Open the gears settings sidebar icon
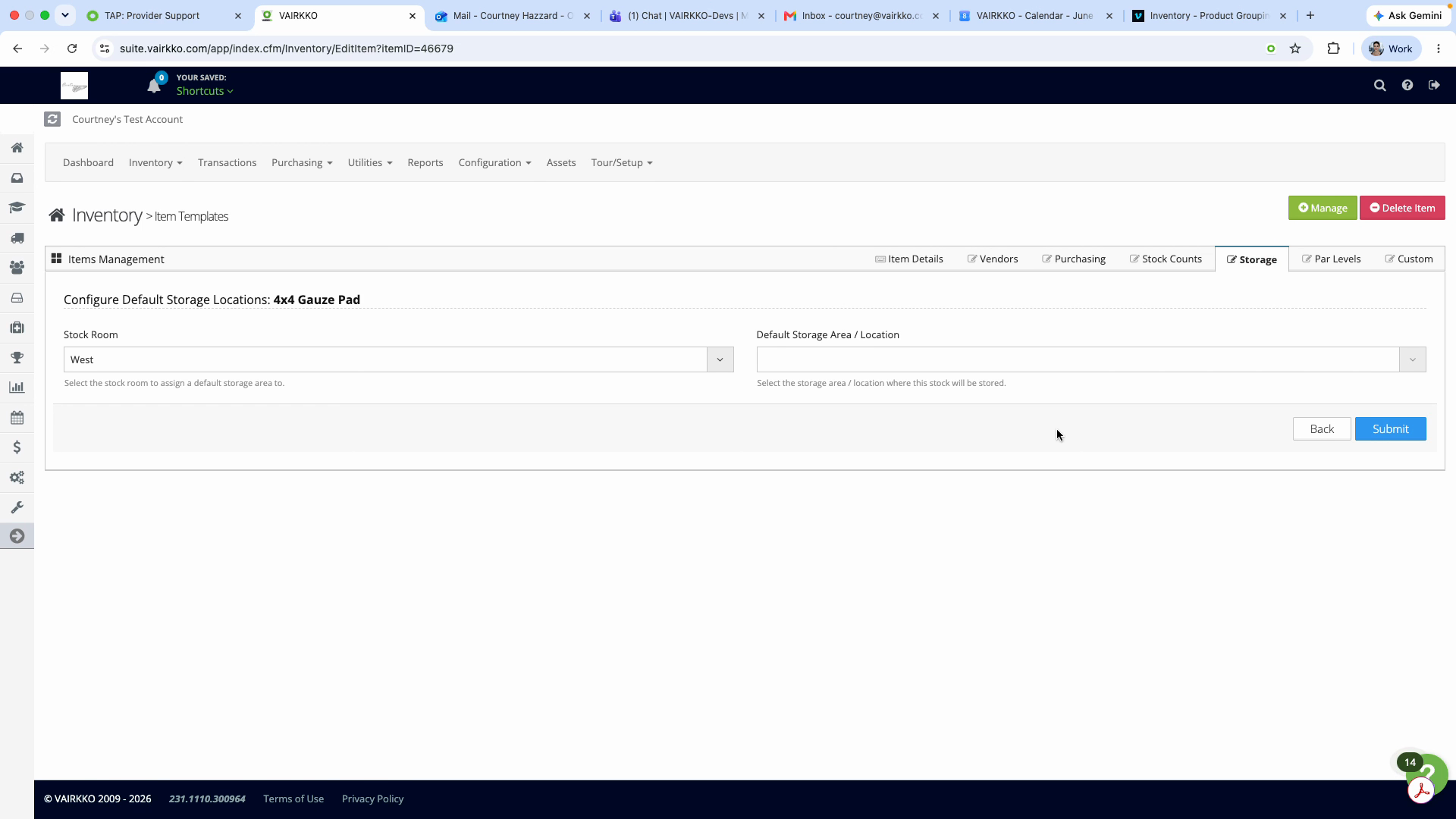 click(17, 477)
